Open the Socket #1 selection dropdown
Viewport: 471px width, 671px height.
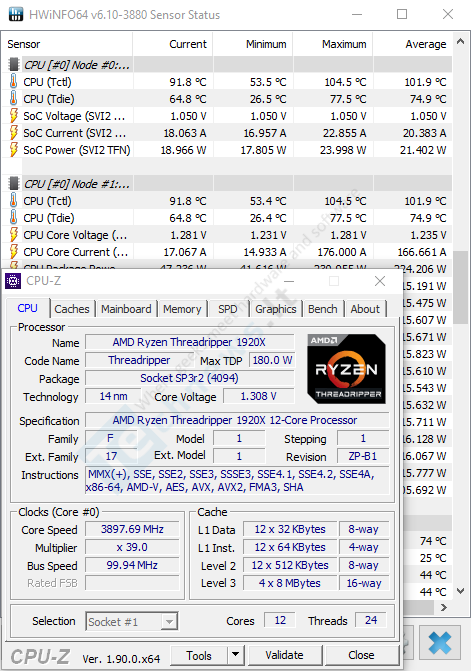[x=132, y=621]
